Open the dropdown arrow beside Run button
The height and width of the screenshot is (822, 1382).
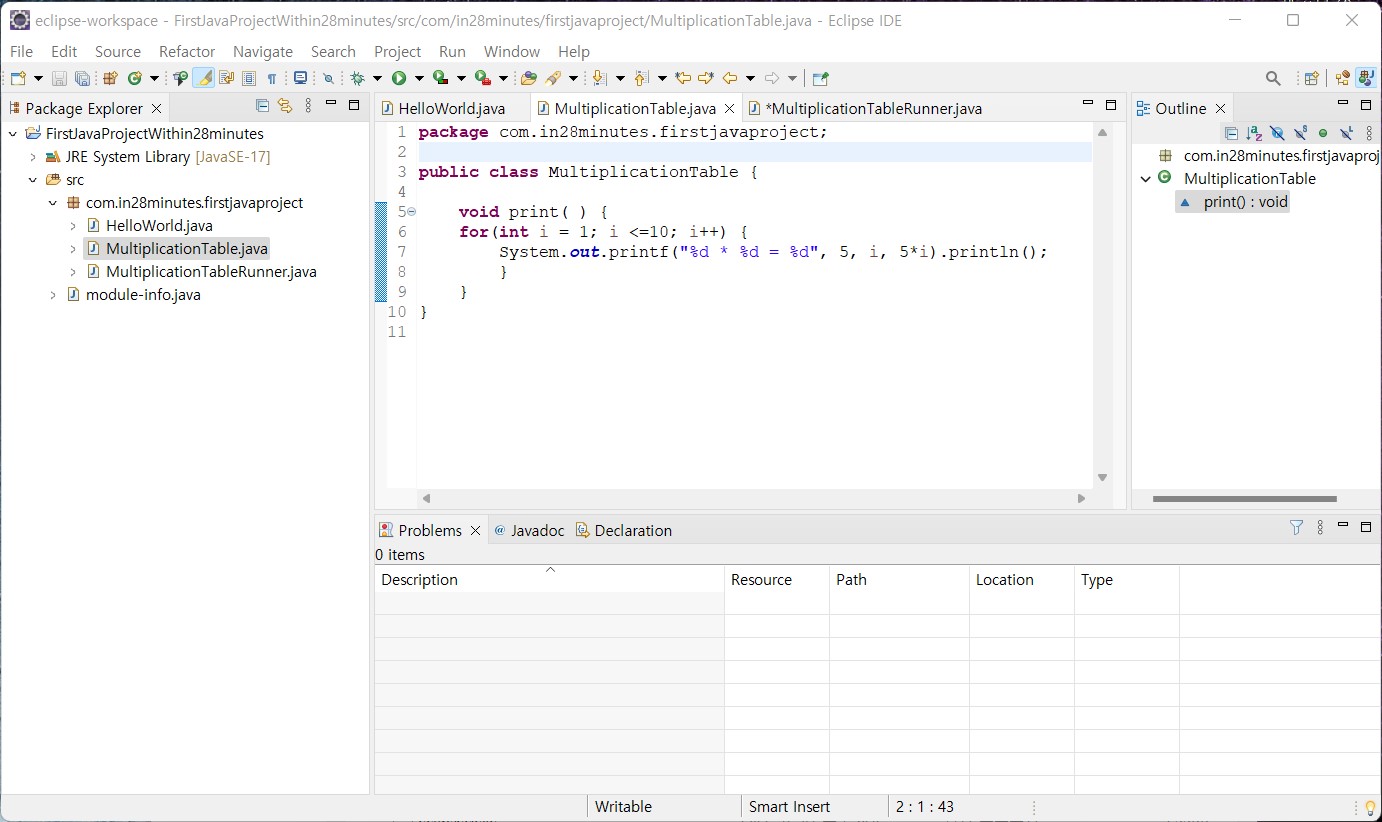pos(419,78)
